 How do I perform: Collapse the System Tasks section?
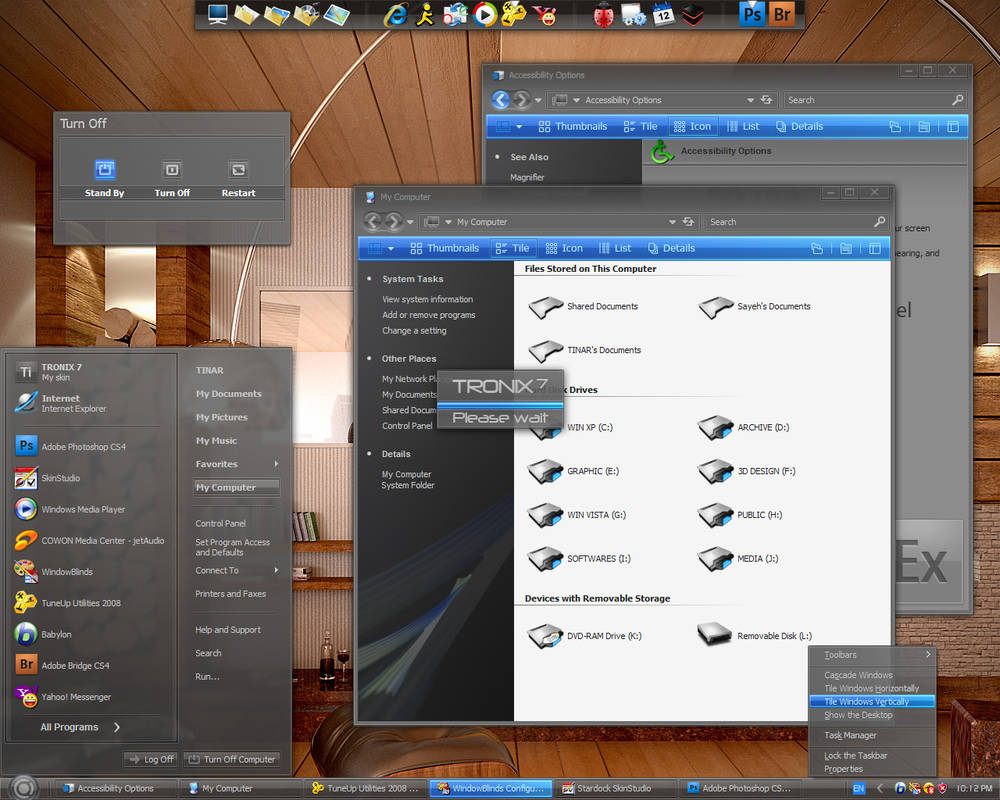(369, 279)
